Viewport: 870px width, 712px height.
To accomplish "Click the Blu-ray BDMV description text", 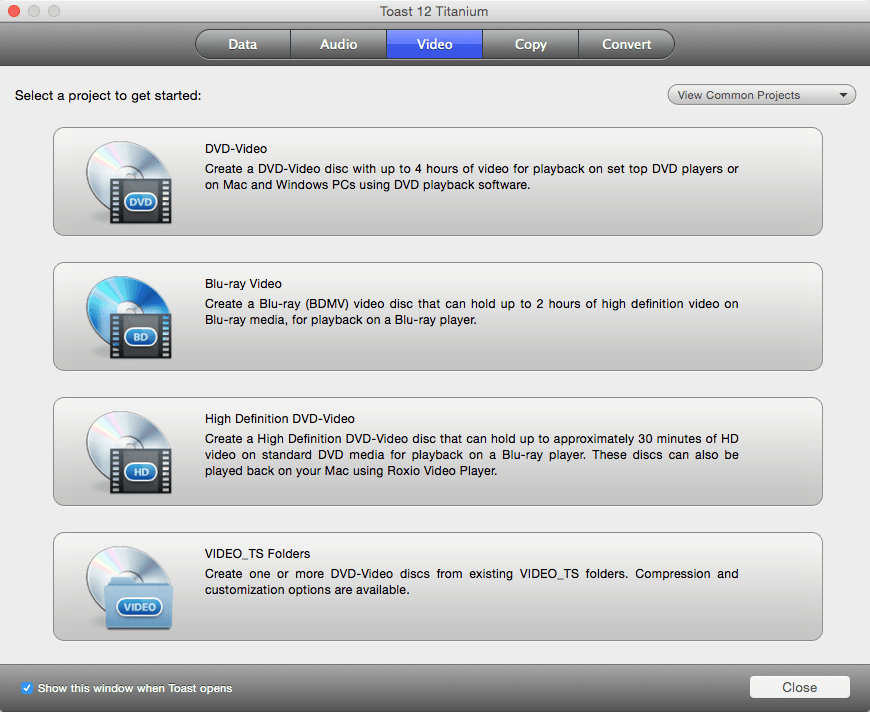I will point(472,312).
